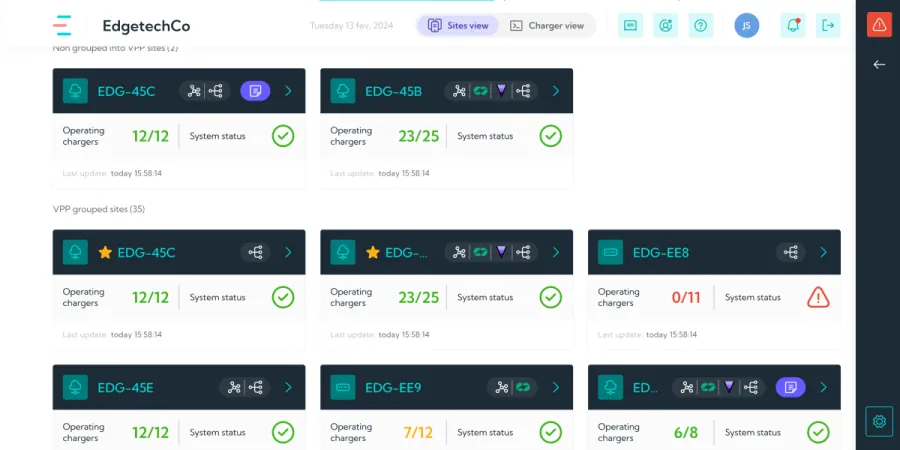Expand the non-grouped EDG-45B card chevron

pos(556,91)
